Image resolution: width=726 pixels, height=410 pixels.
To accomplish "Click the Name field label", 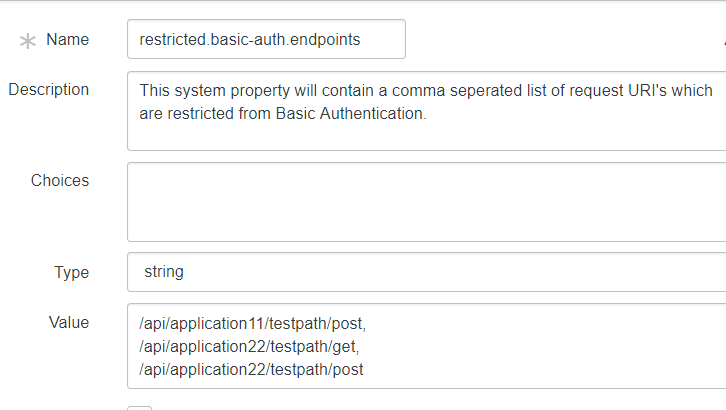I will pyautogui.click(x=68, y=40).
